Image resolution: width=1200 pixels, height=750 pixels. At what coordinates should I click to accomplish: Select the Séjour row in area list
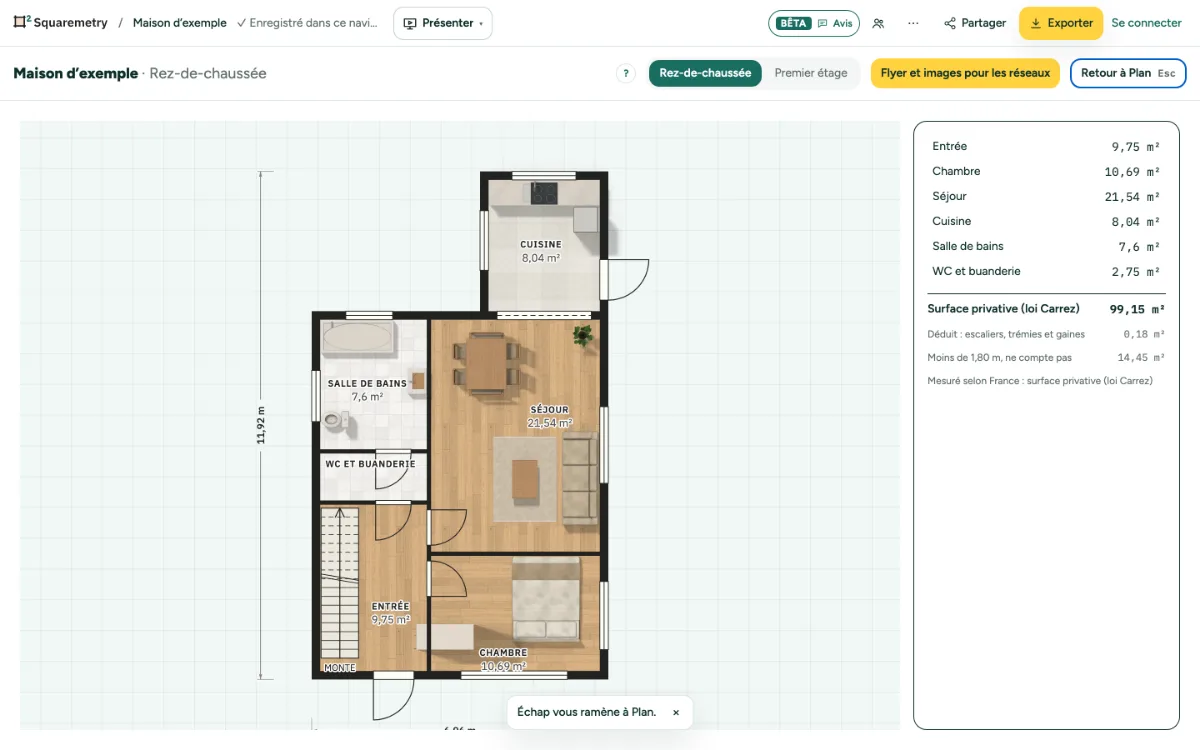pos(1046,197)
